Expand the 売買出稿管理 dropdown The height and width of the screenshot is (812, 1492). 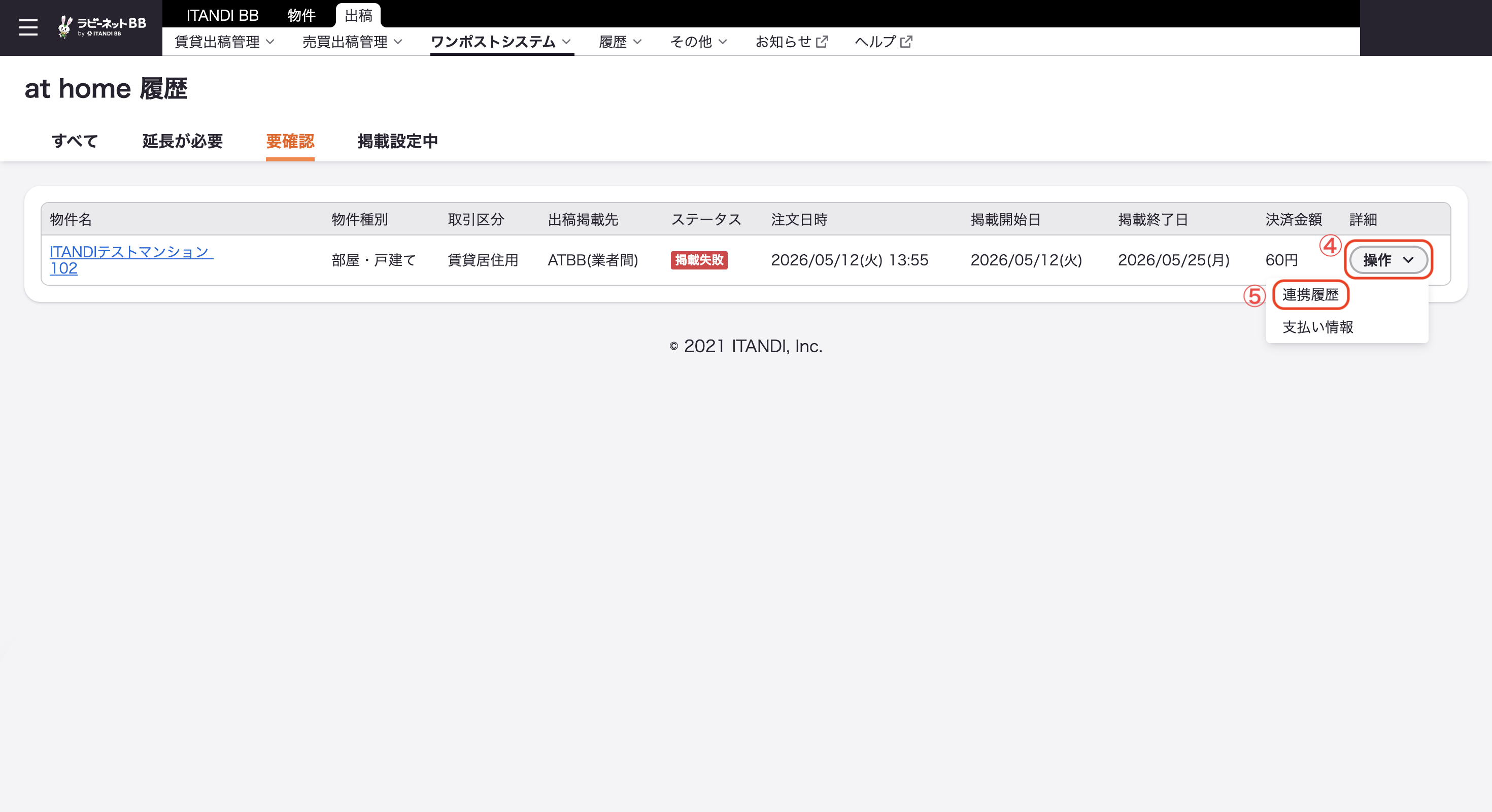(x=353, y=42)
